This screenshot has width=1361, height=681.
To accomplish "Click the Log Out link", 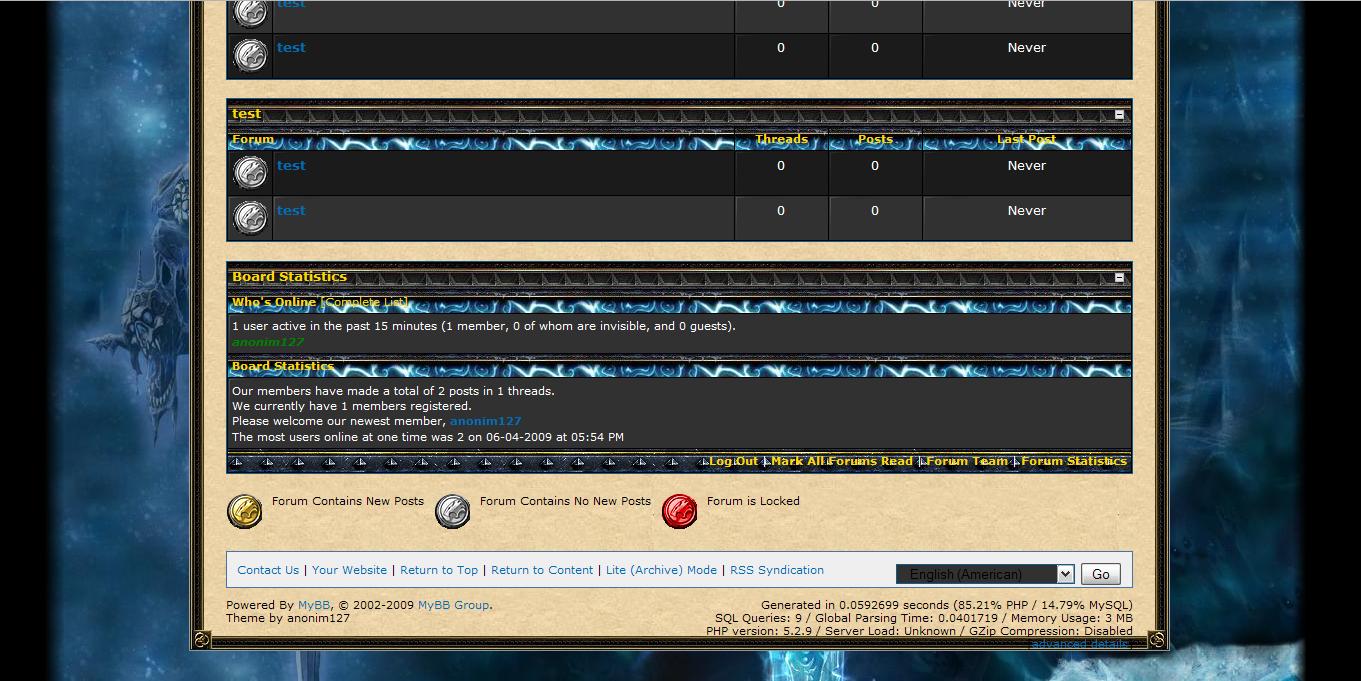I will [734, 461].
